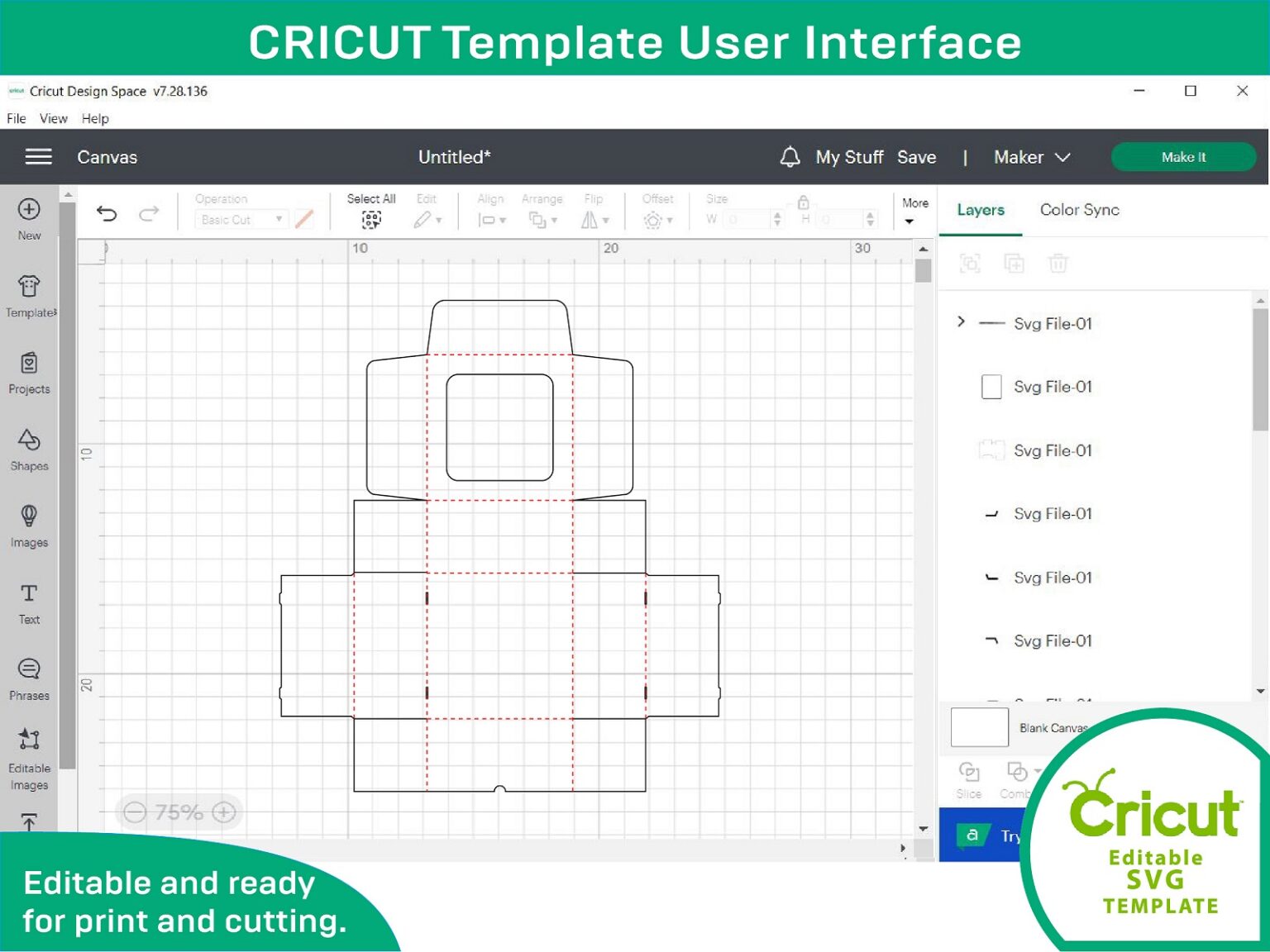
Task: Redo the last undone action
Action: pos(149,214)
